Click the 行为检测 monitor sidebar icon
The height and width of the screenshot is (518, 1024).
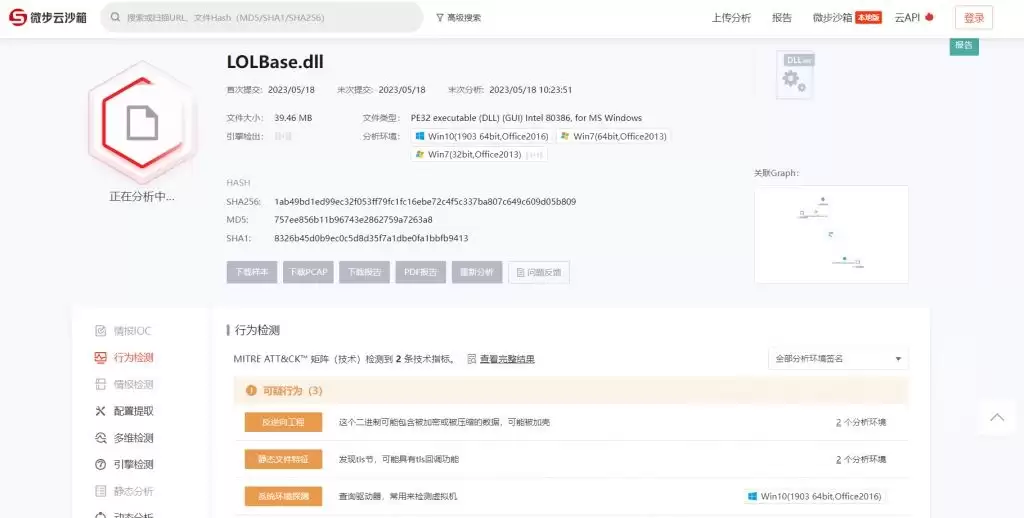click(x=101, y=358)
